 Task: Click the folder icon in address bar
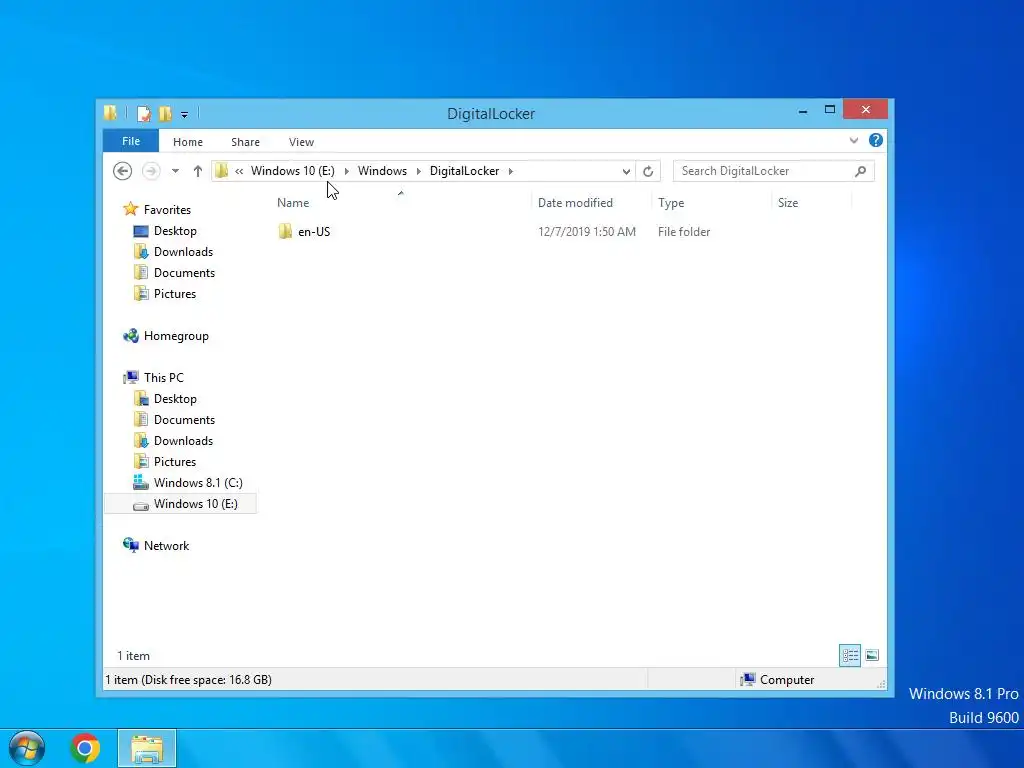pos(222,170)
